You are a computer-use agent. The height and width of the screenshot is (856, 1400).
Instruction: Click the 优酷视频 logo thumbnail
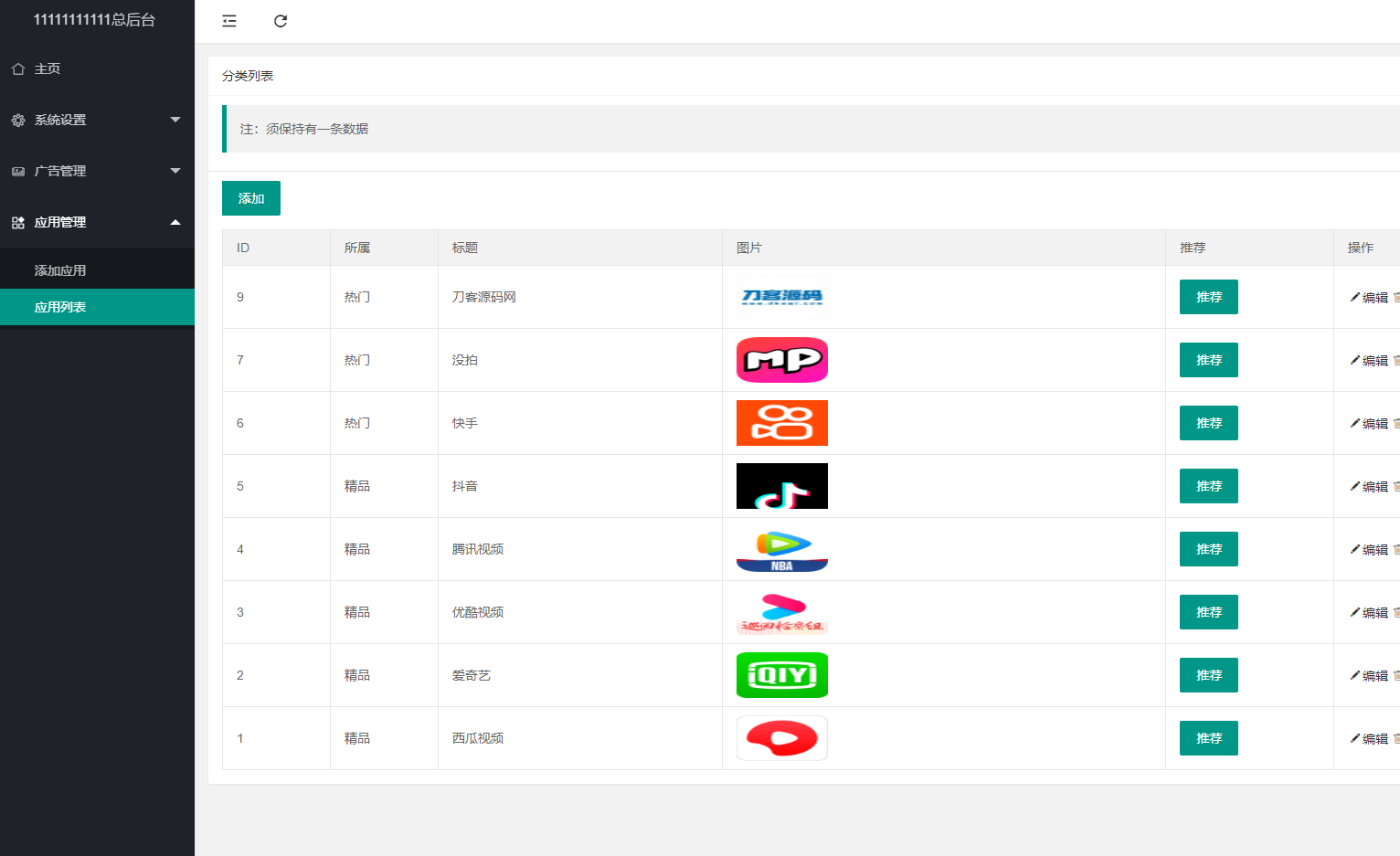pyautogui.click(x=782, y=612)
